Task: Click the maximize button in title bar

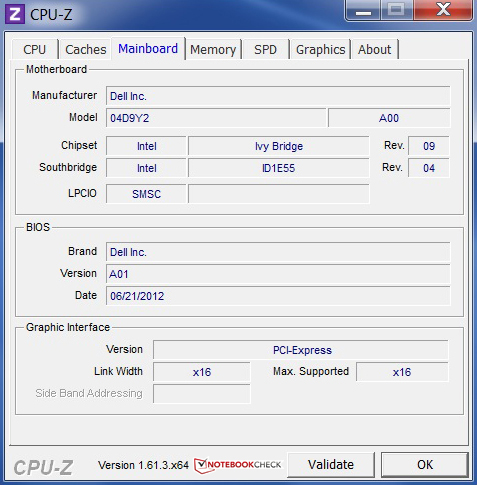Action: click(x=397, y=10)
